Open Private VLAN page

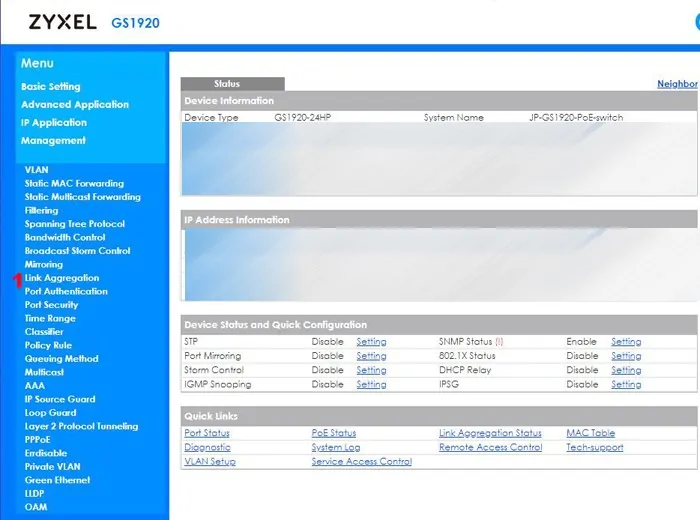[53, 466]
